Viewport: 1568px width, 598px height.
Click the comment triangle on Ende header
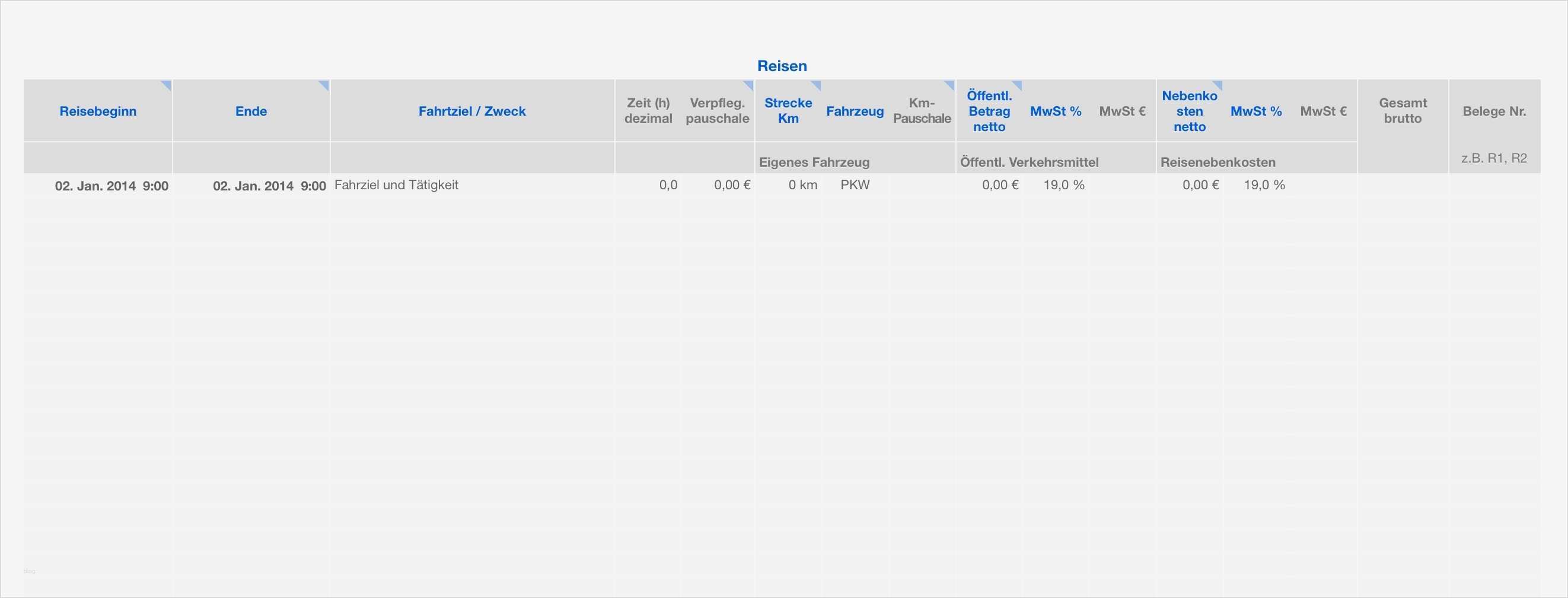pos(324,85)
